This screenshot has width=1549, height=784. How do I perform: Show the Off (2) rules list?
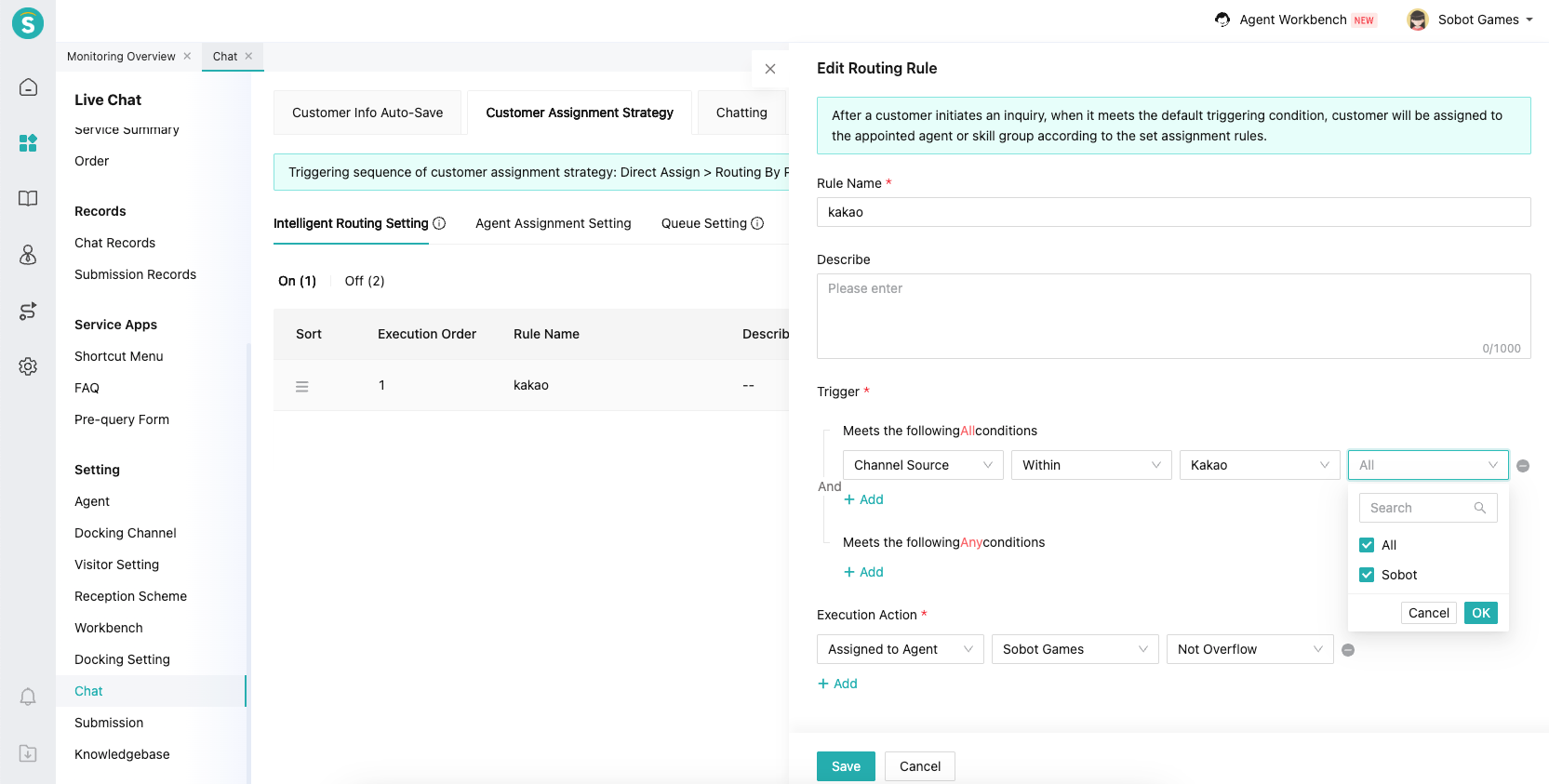(x=365, y=281)
